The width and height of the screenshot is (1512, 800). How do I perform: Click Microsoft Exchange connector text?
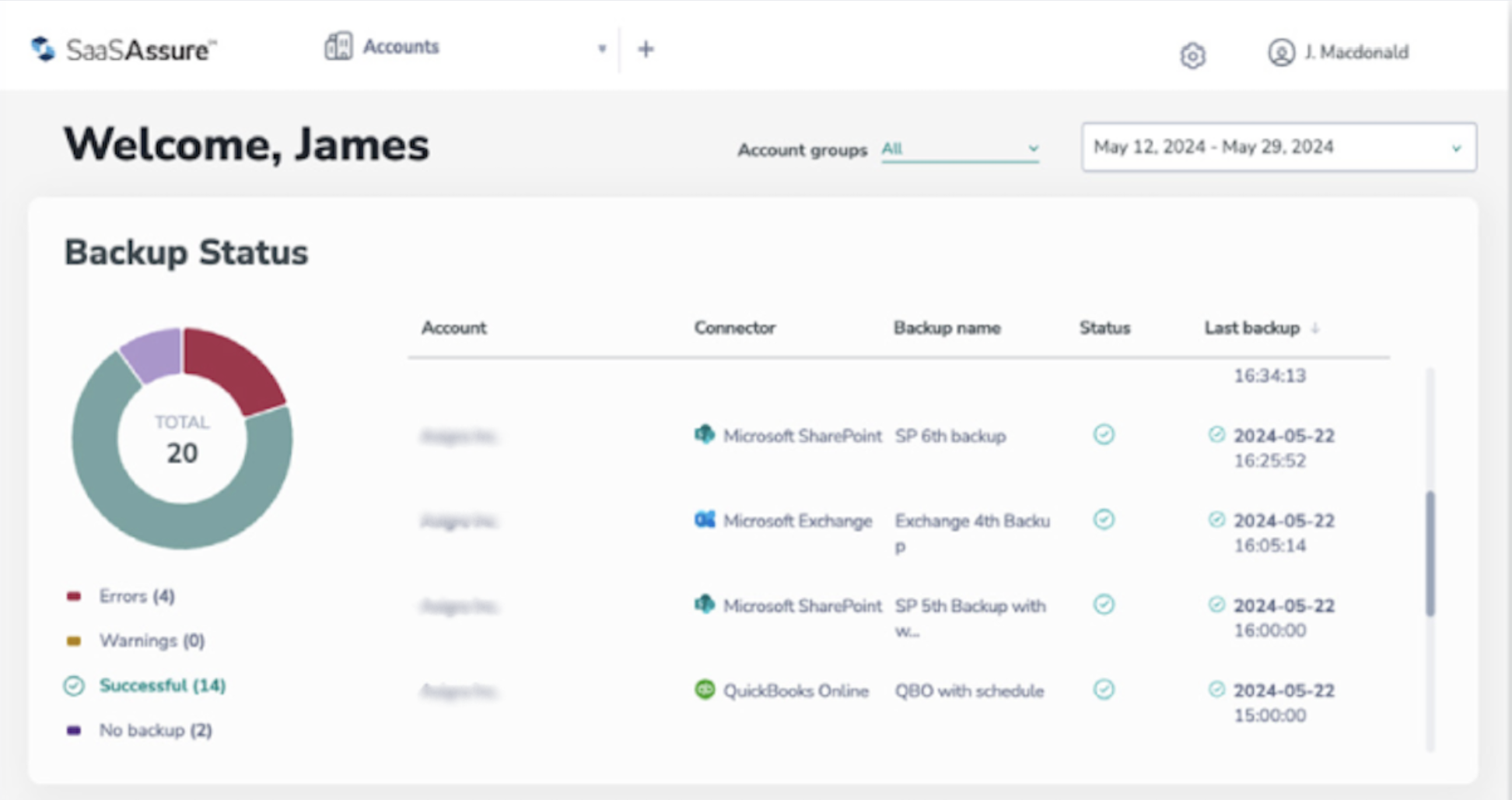tap(798, 521)
